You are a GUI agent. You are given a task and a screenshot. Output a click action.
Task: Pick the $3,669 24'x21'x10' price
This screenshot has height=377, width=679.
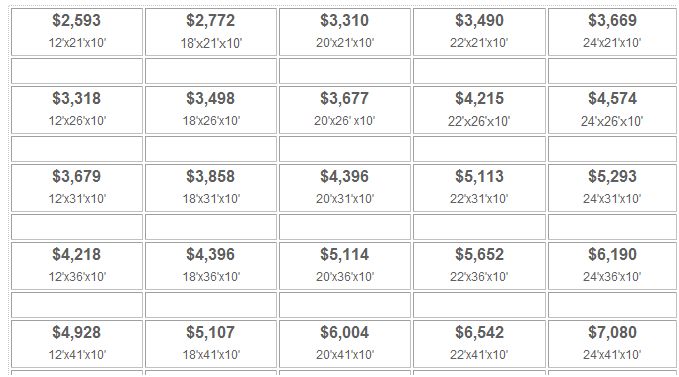coord(612,32)
